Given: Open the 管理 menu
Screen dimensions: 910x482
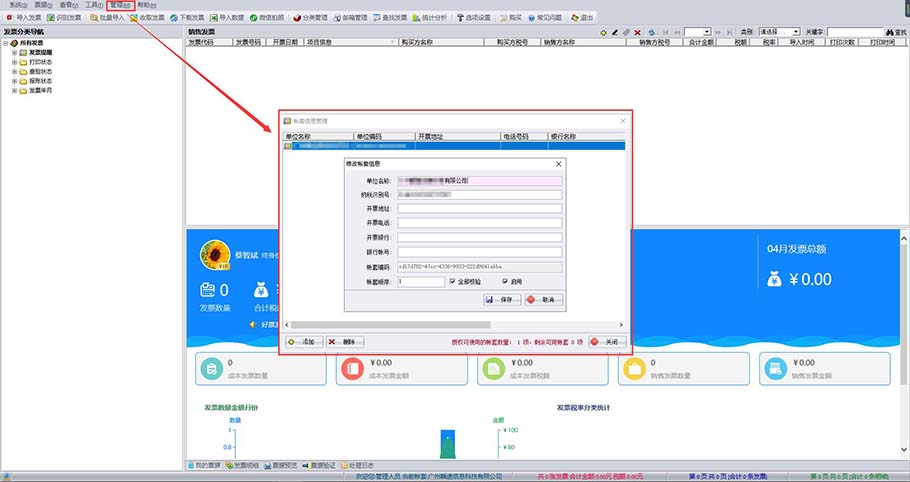Looking at the screenshot, I should (119, 5).
